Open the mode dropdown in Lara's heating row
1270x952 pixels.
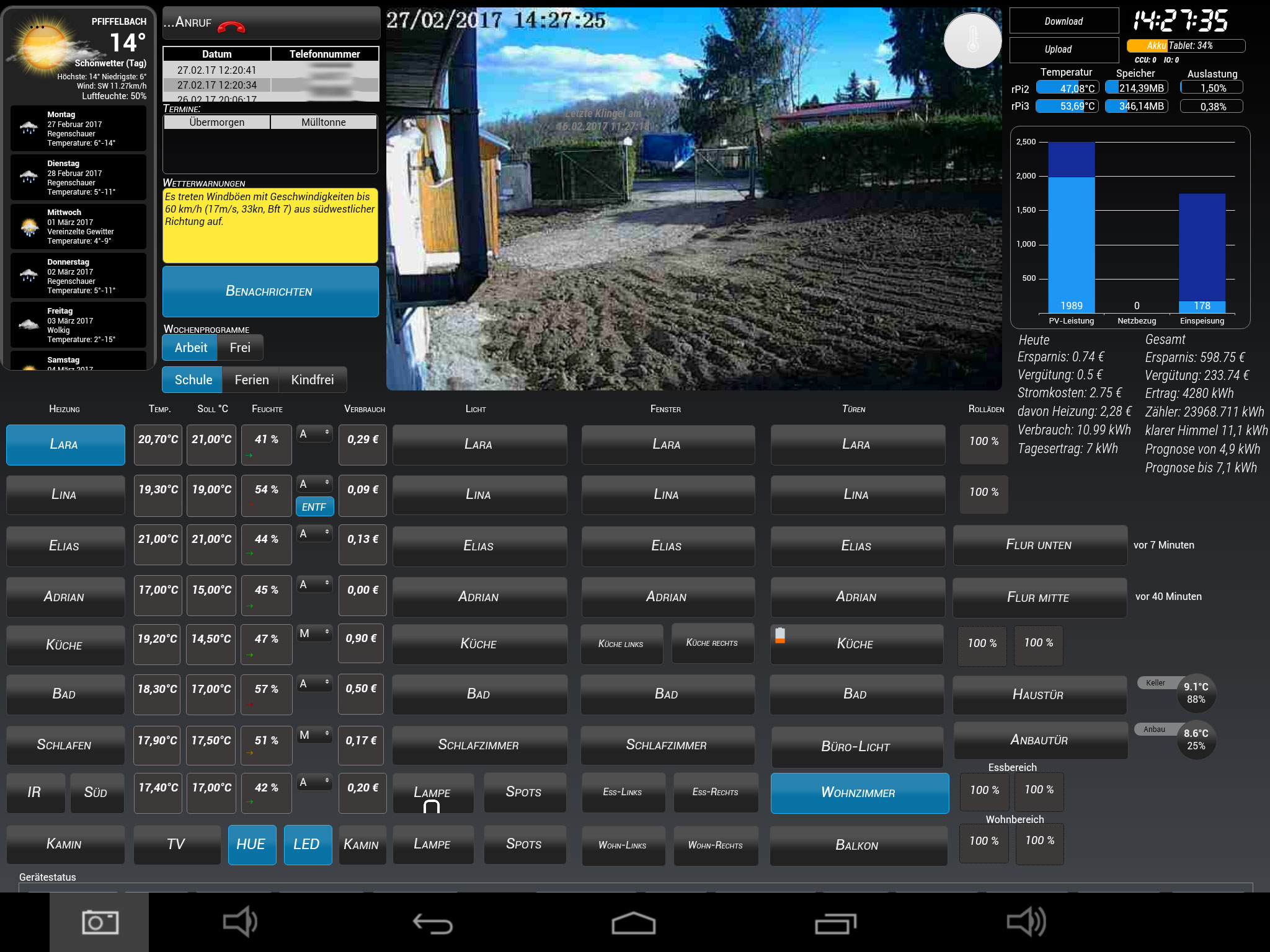coord(314,434)
